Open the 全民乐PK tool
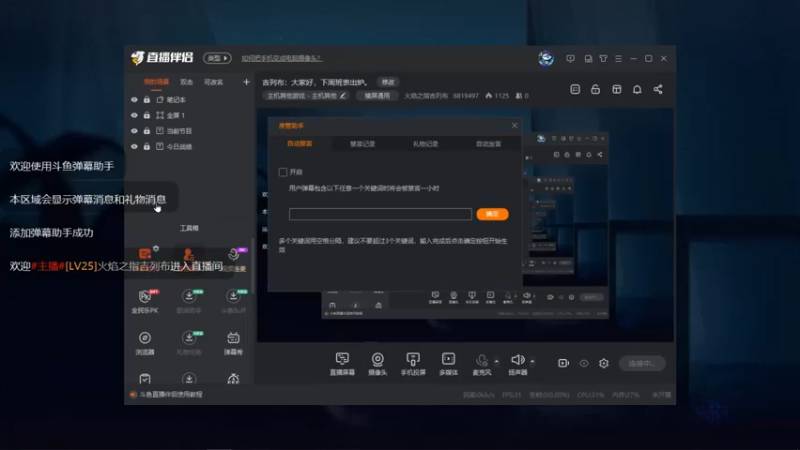Screen dimensions: 800x450 point(145,301)
